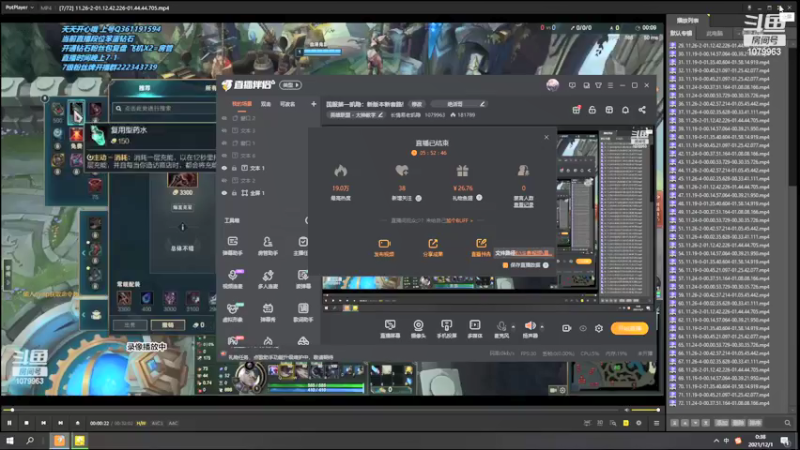Toggle lock on 全屏 1 source
This screenshot has width=800, height=450.
[x=235, y=193]
